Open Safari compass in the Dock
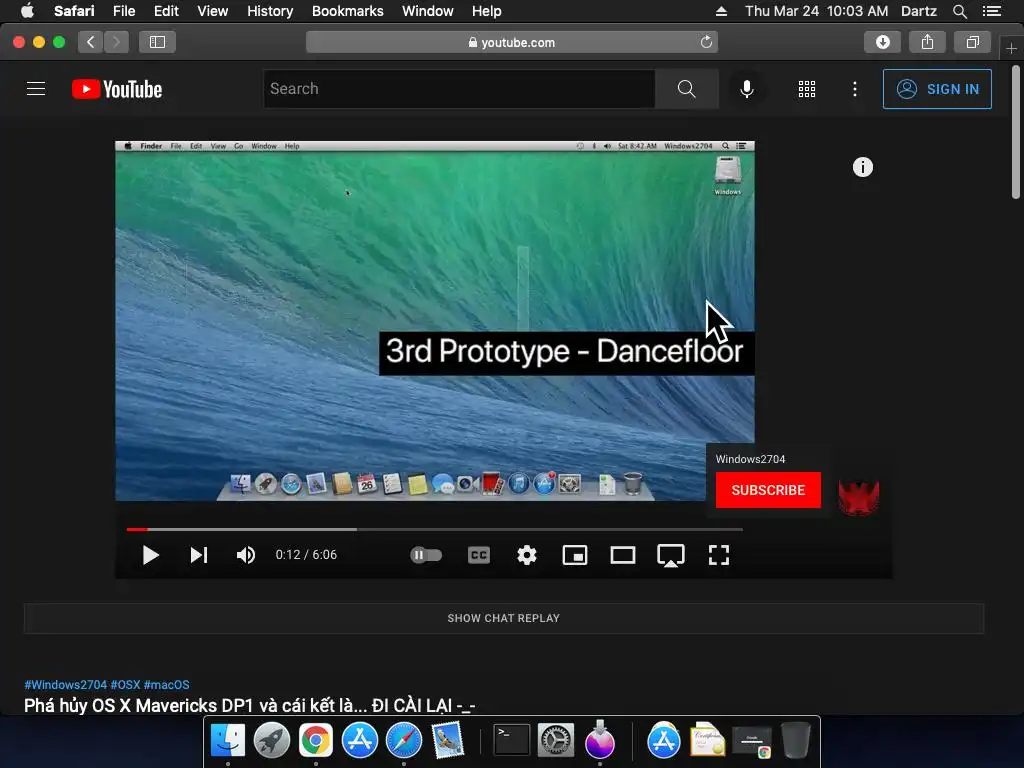The height and width of the screenshot is (768, 1024). (x=404, y=740)
